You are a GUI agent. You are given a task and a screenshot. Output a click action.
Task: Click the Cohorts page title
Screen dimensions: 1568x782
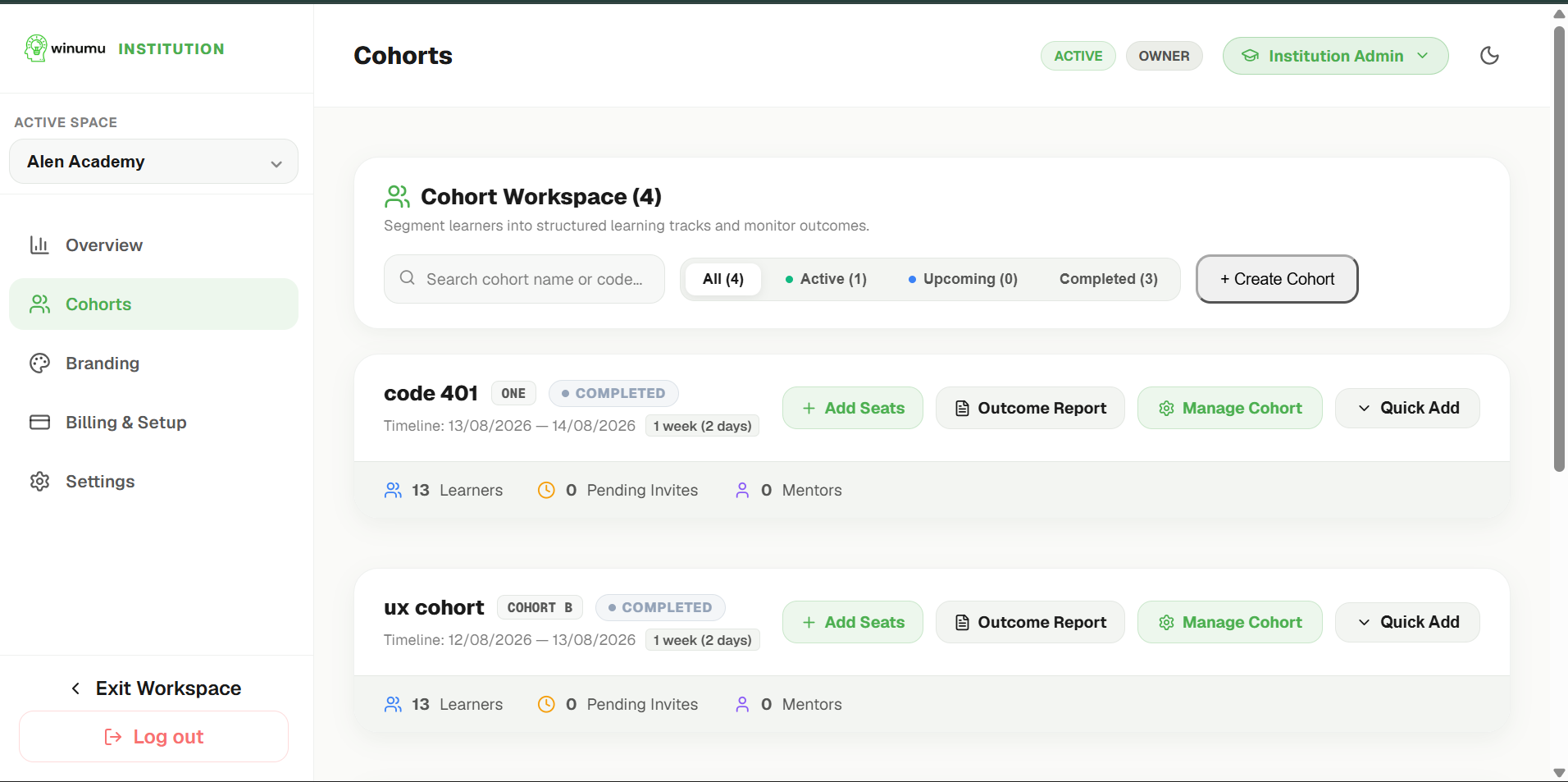pyautogui.click(x=403, y=56)
